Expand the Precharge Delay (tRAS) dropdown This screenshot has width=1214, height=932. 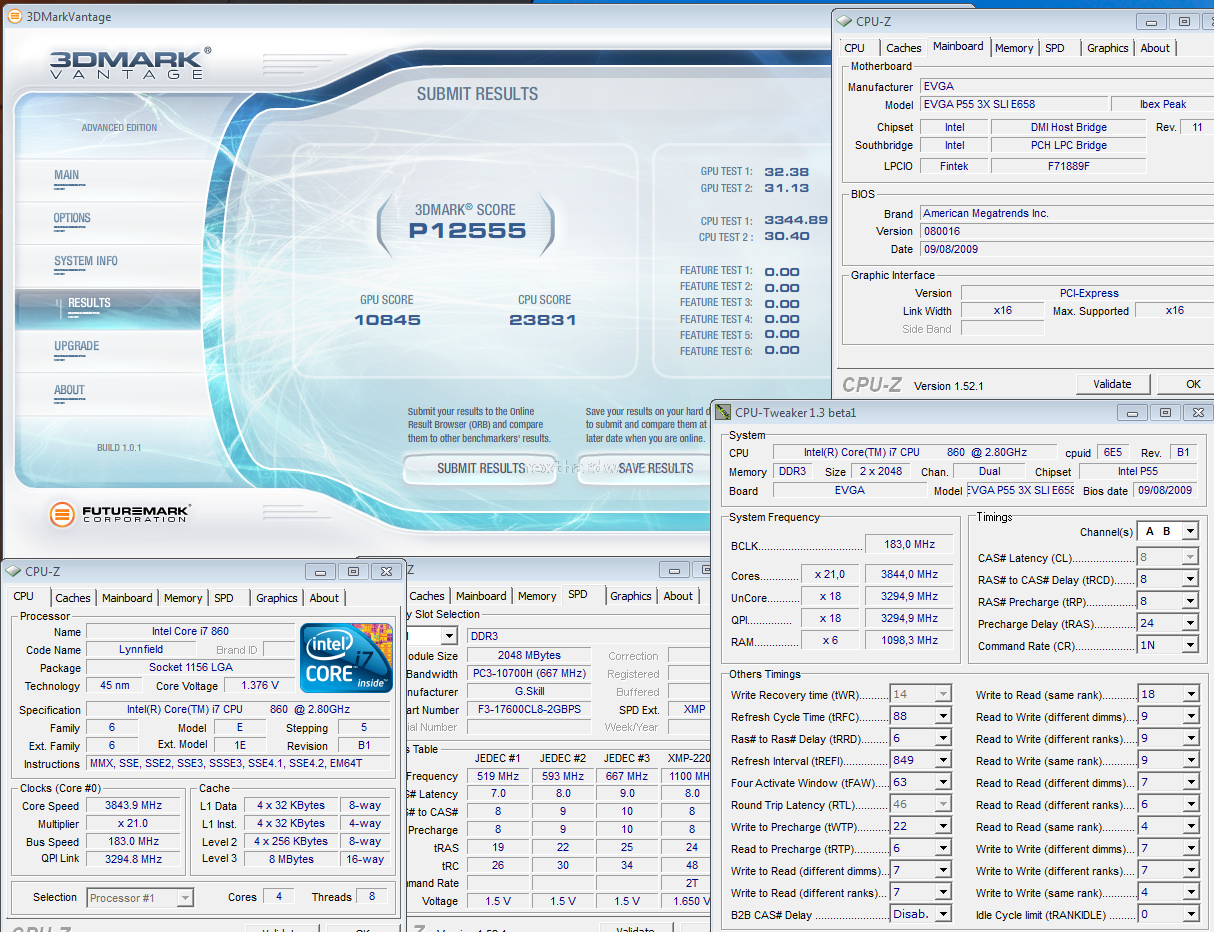coord(1190,623)
